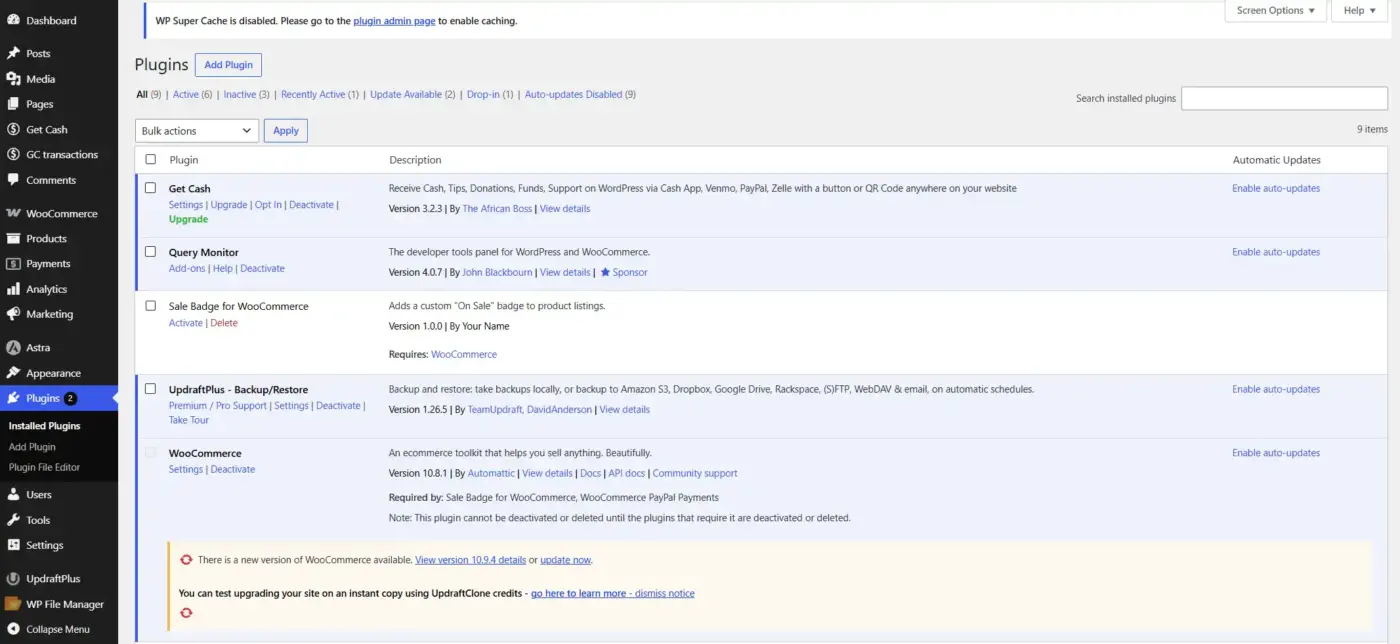Filter plugins by Update Available

tap(406, 94)
